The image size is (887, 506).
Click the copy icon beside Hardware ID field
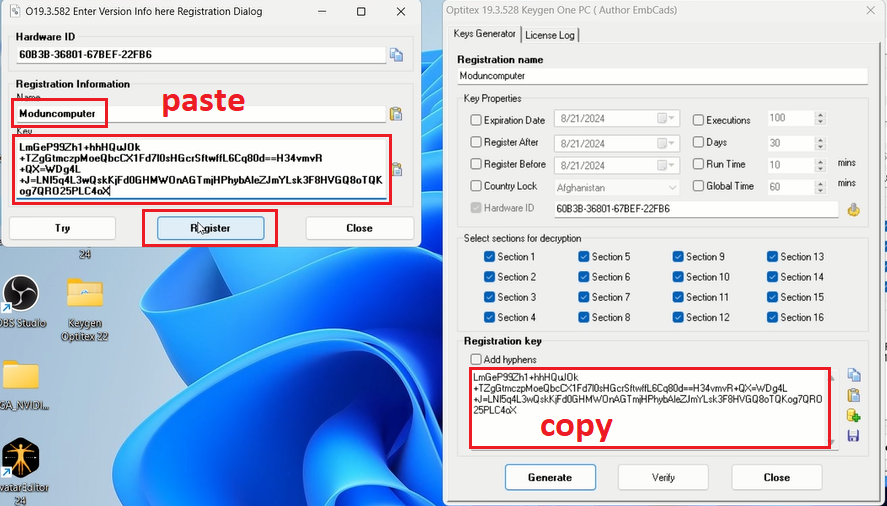click(x=396, y=55)
